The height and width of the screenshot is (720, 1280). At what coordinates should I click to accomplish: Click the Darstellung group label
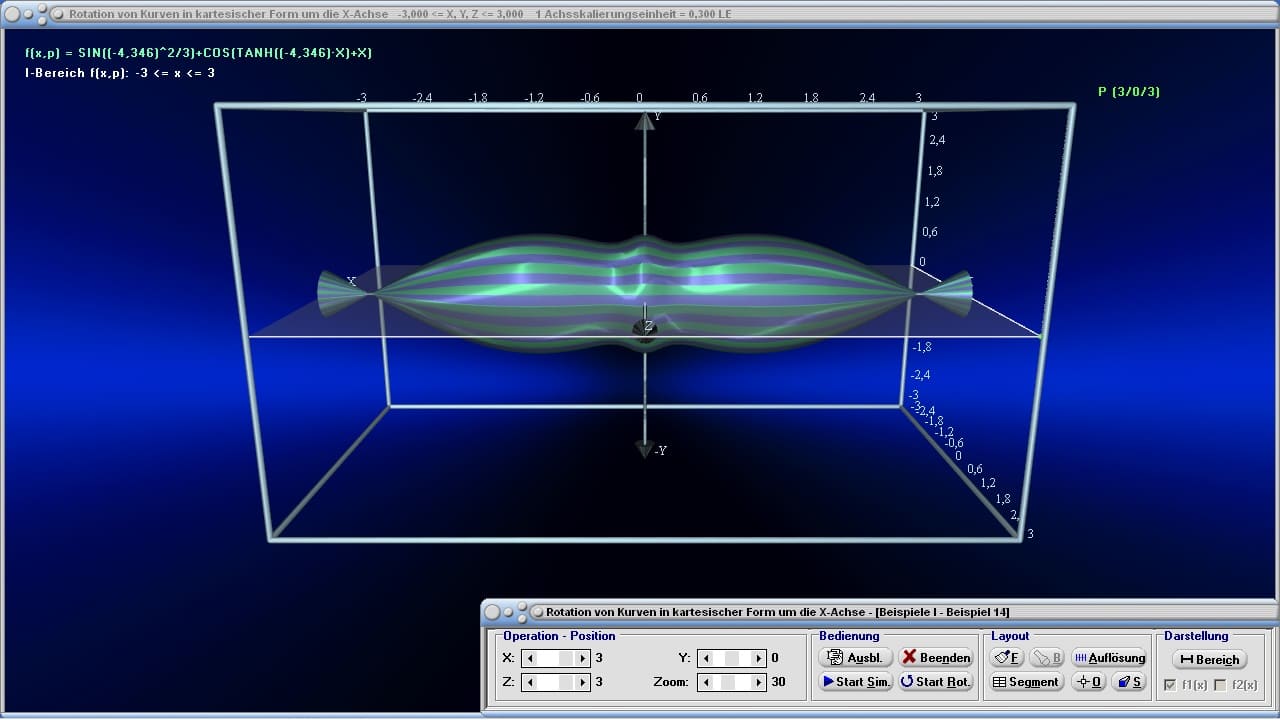click(1196, 636)
